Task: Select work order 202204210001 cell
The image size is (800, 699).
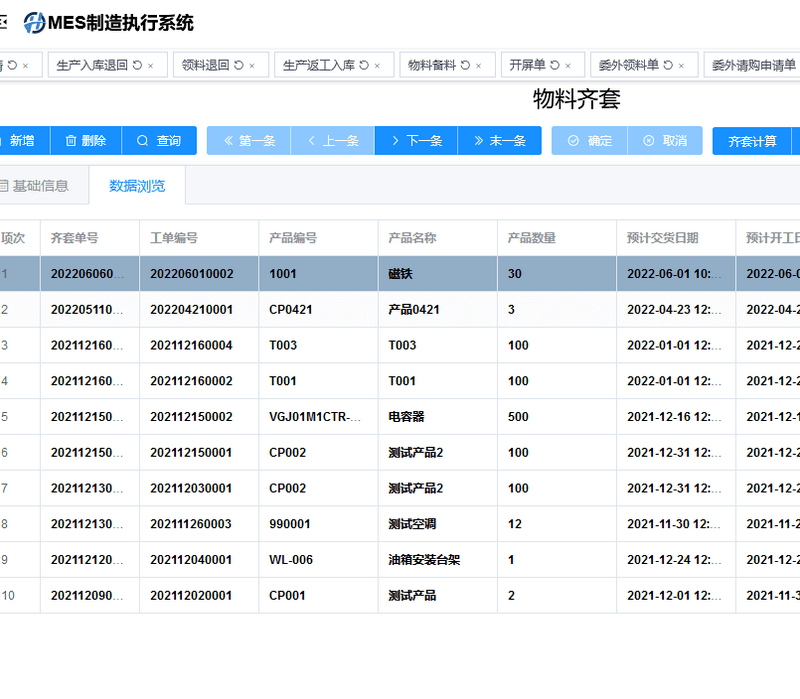Action: point(199,310)
